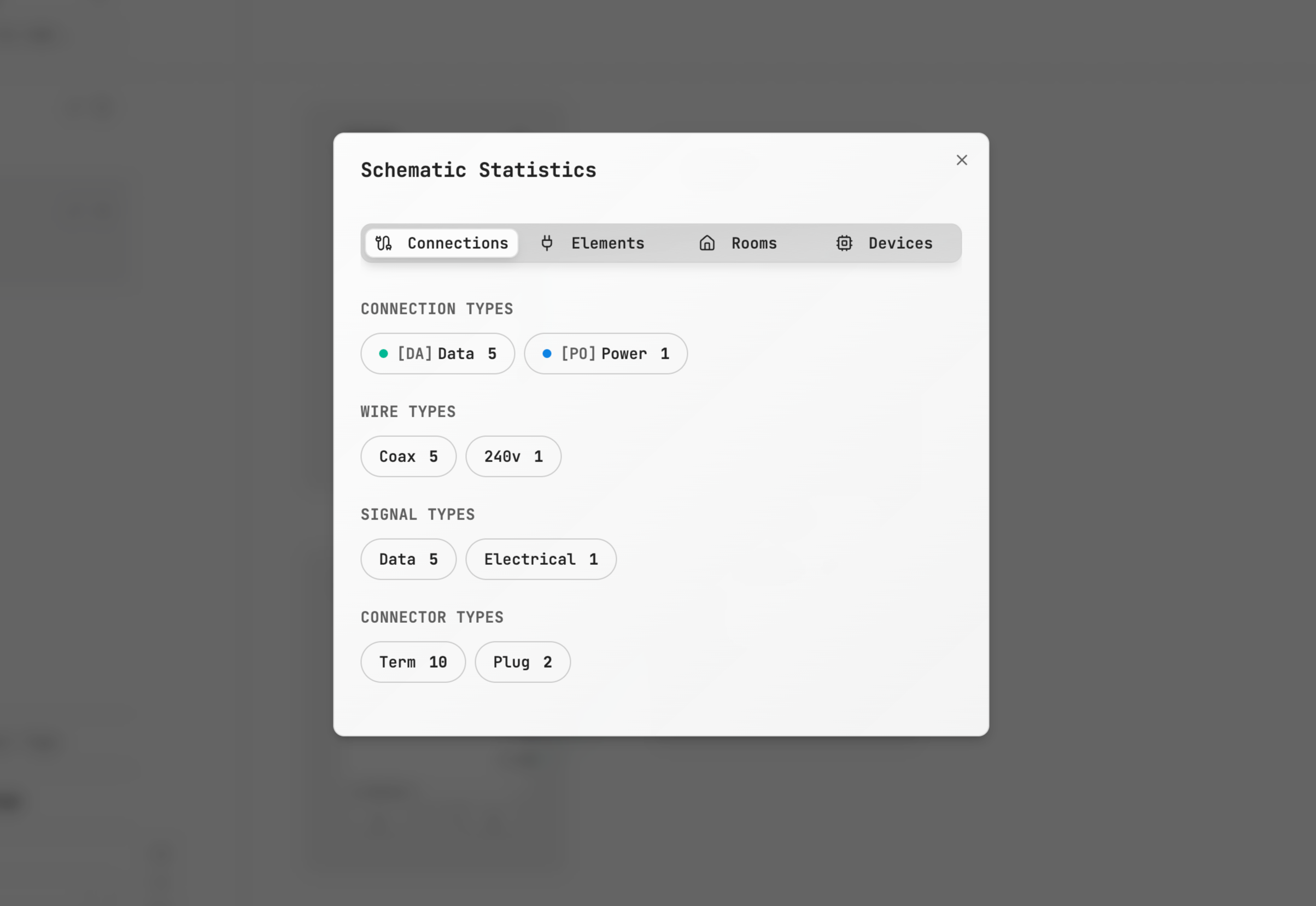Click the green dot on Data chip

(384, 354)
